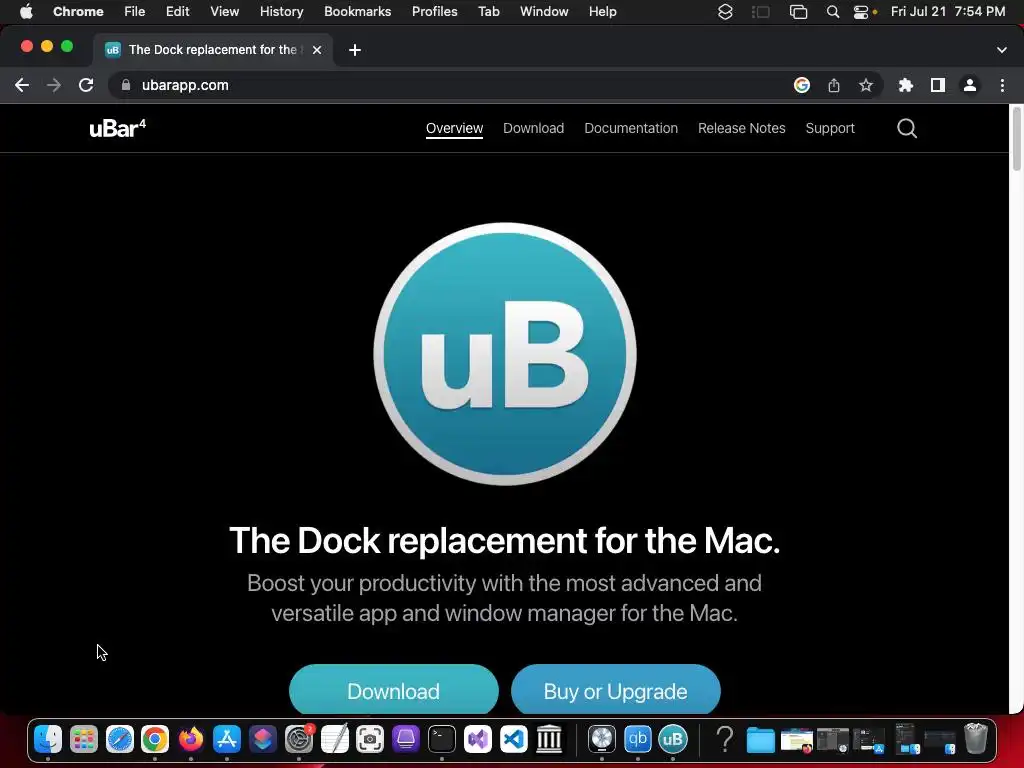The image size is (1024, 768).
Task: Open Terminal from the Dock
Action: click(442, 739)
